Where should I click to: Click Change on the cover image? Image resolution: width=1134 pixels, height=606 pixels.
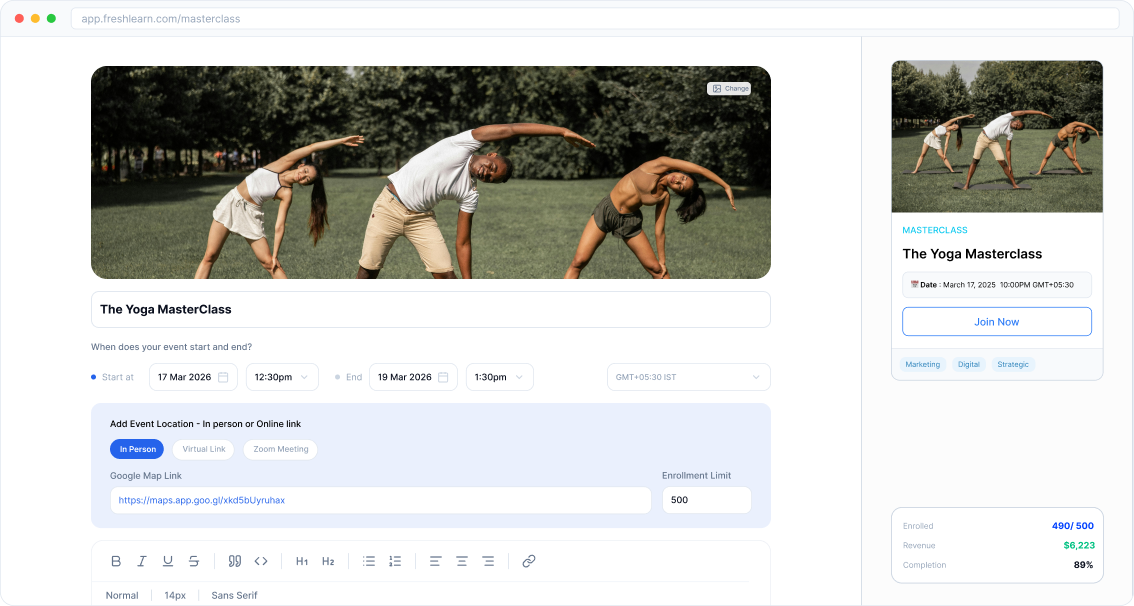tap(729, 89)
